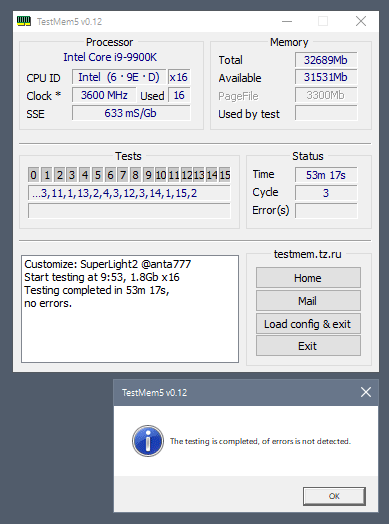This screenshot has width=389, height=524.
Task: Open the Home link button
Action: pos(308,278)
